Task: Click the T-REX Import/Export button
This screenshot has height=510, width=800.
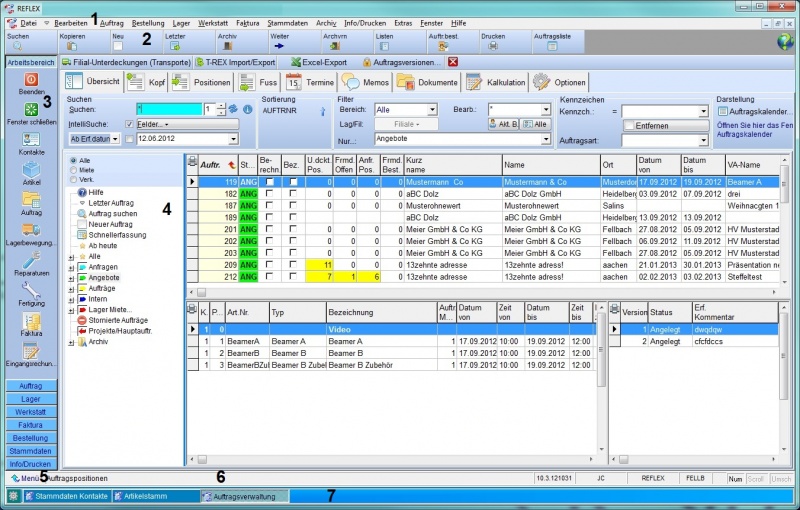Action: (235, 62)
